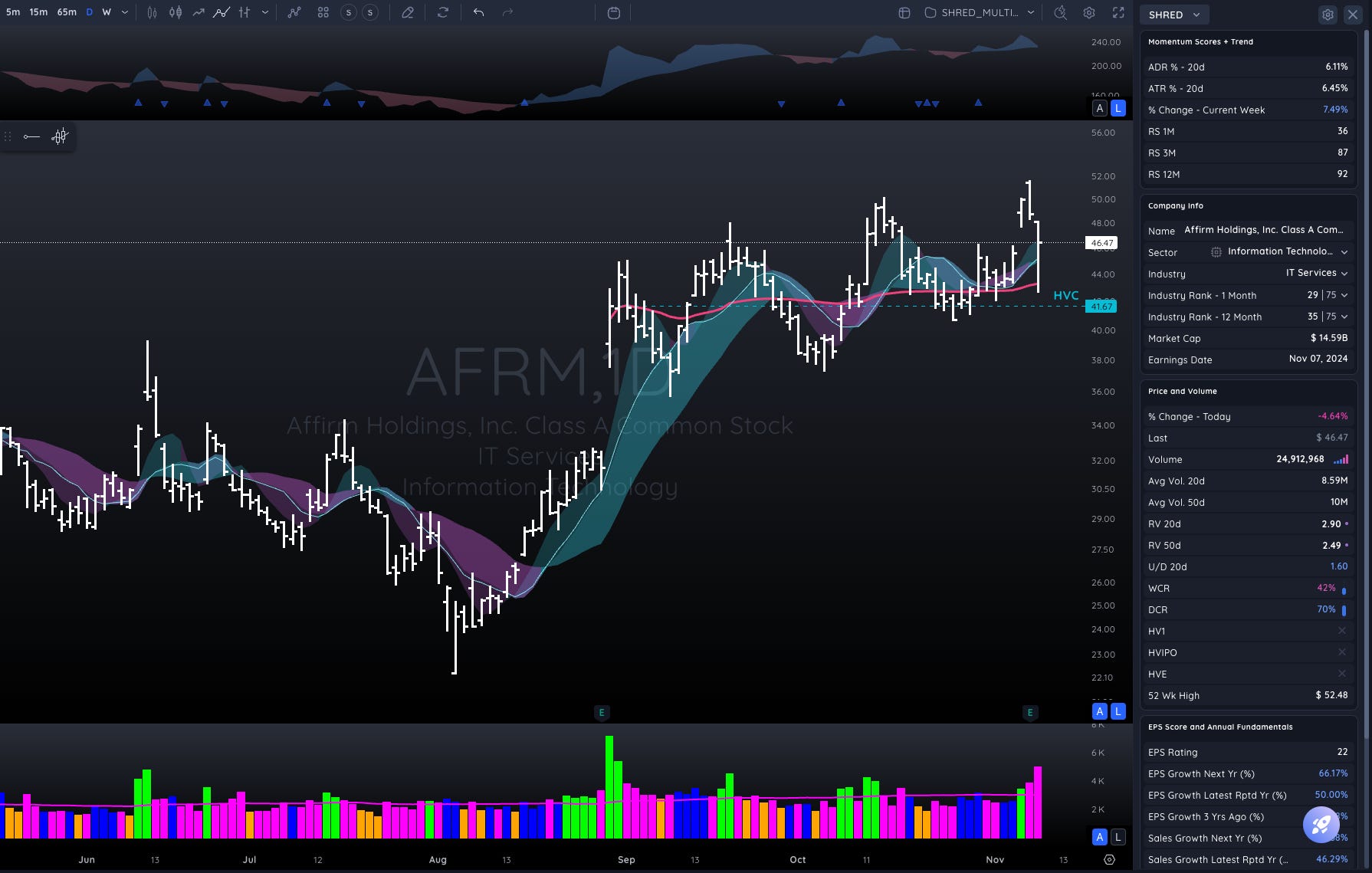Open the indicators icon in top toolbar
This screenshot has height=873, width=1372.
[x=294, y=12]
